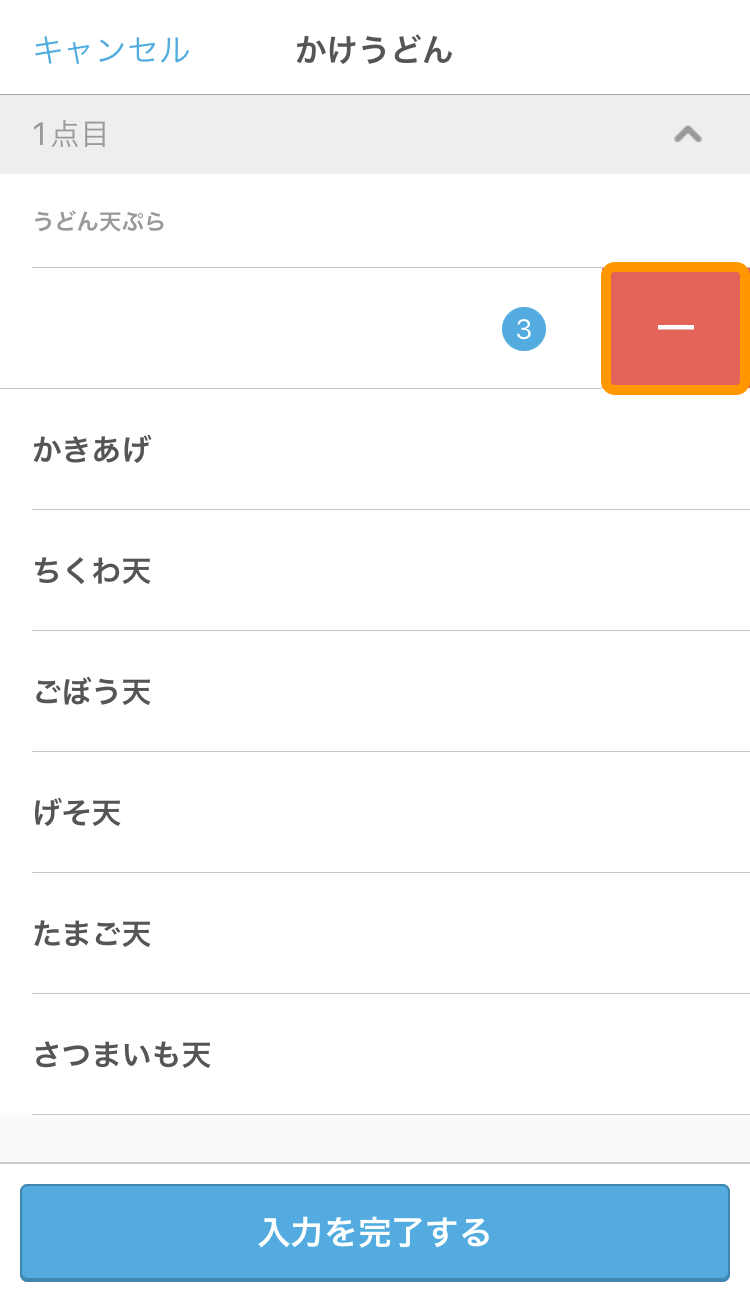Tap the gray bar between 1点目 and chevron
This screenshot has height=1300, width=750.
pos(390,134)
